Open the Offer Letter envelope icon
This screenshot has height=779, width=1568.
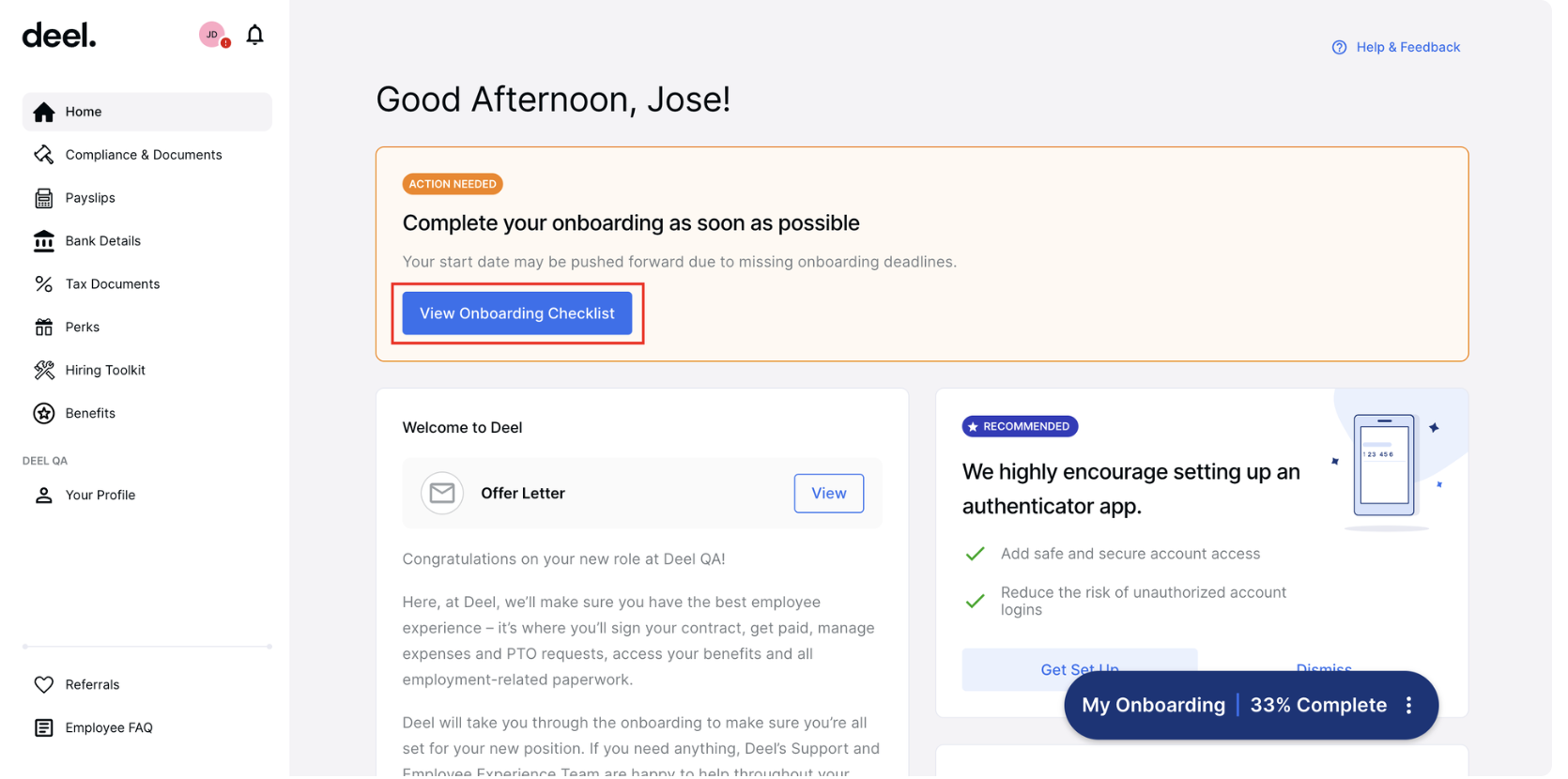441,493
